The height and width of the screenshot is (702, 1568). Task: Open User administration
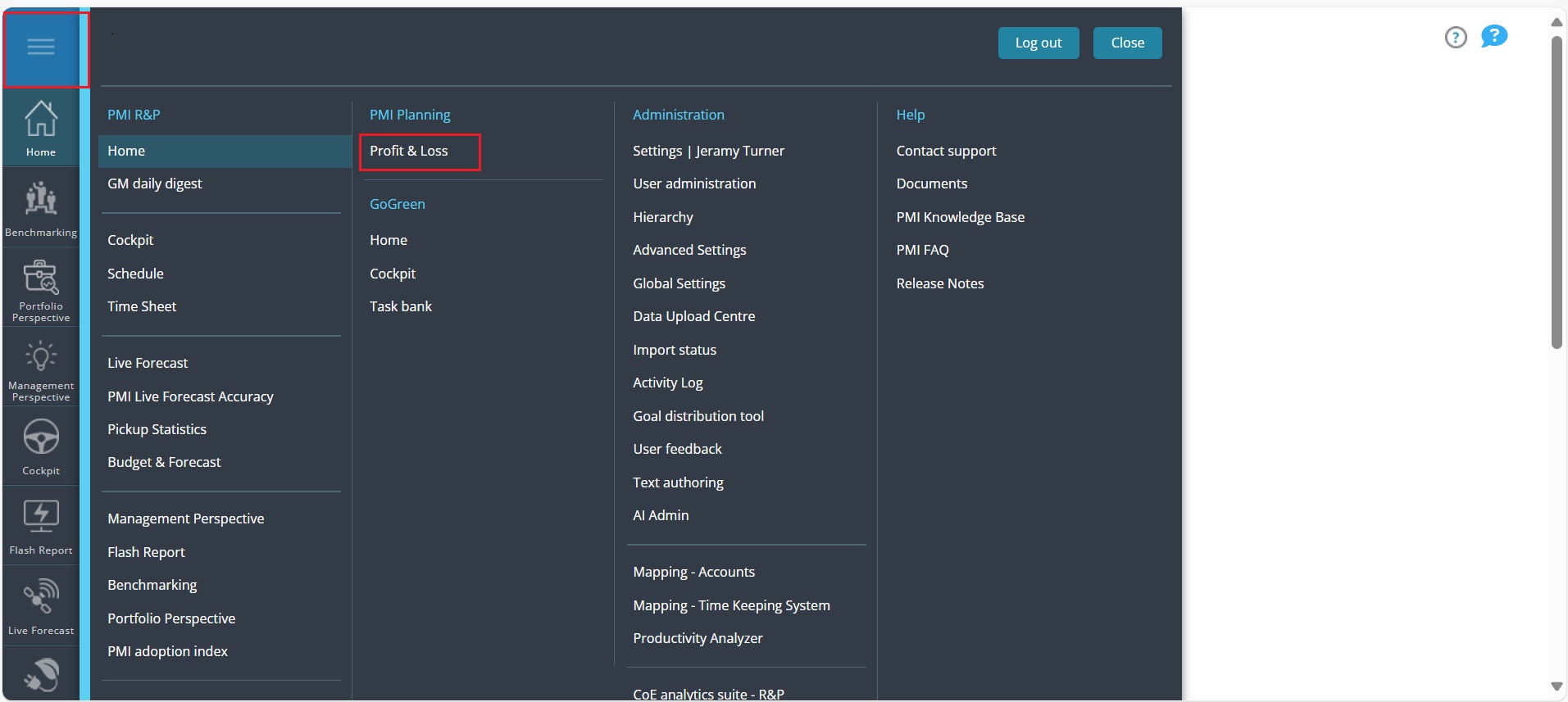pyautogui.click(x=694, y=183)
